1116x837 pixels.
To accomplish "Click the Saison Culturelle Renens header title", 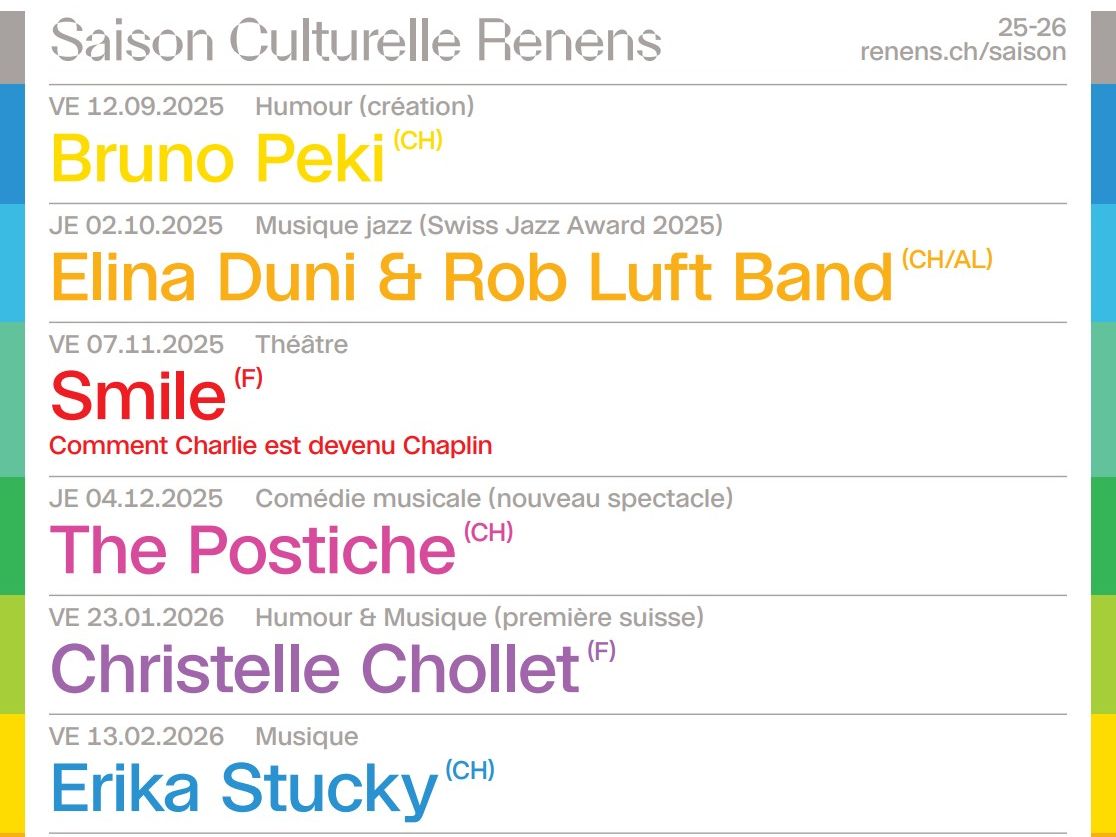I will coord(356,40).
